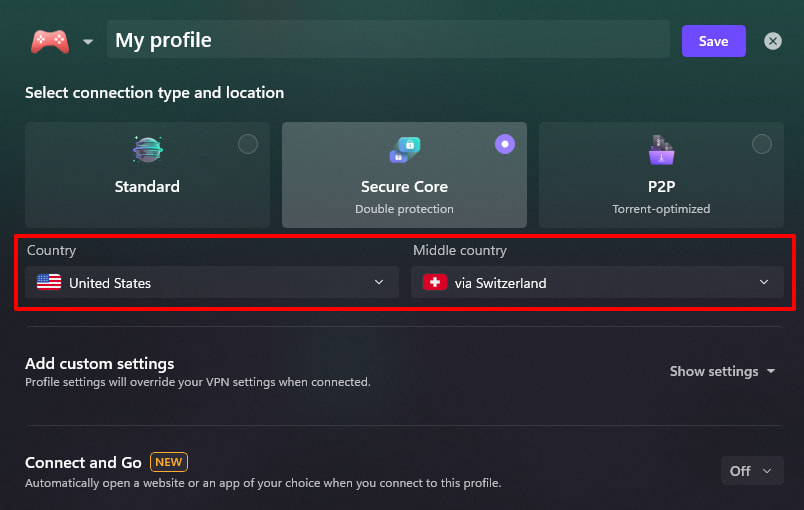Open the Connect and Go Off dropdown

tap(752, 471)
